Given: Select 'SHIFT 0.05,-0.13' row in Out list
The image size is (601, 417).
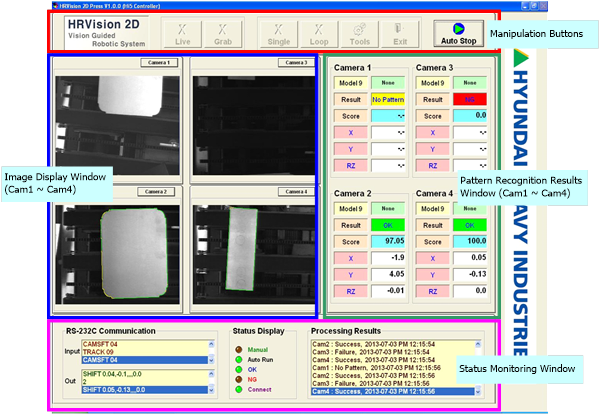Looking at the screenshot, I should (145, 390).
